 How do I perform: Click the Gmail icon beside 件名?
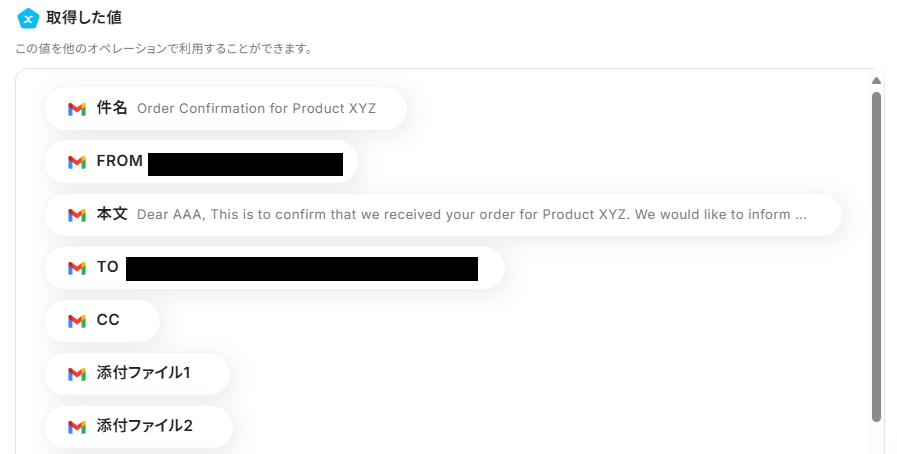coord(77,109)
